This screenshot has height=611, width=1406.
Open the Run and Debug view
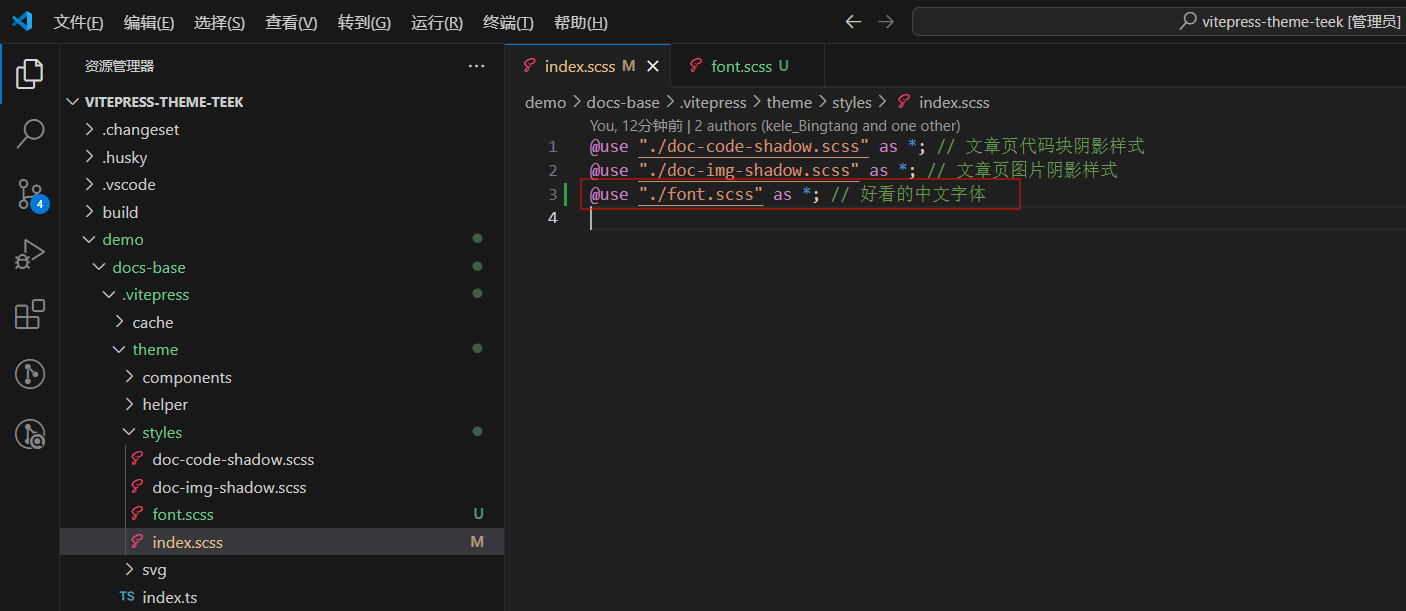[30, 255]
